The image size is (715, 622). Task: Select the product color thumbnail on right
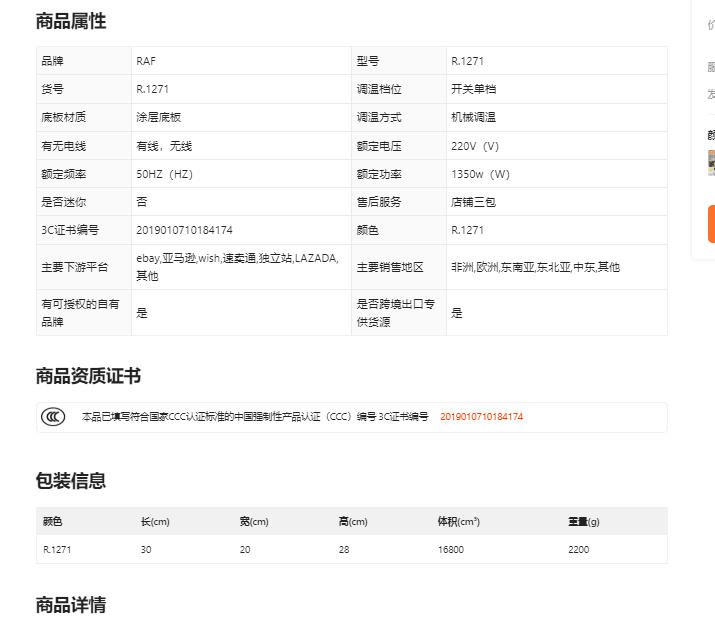[711, 162]
